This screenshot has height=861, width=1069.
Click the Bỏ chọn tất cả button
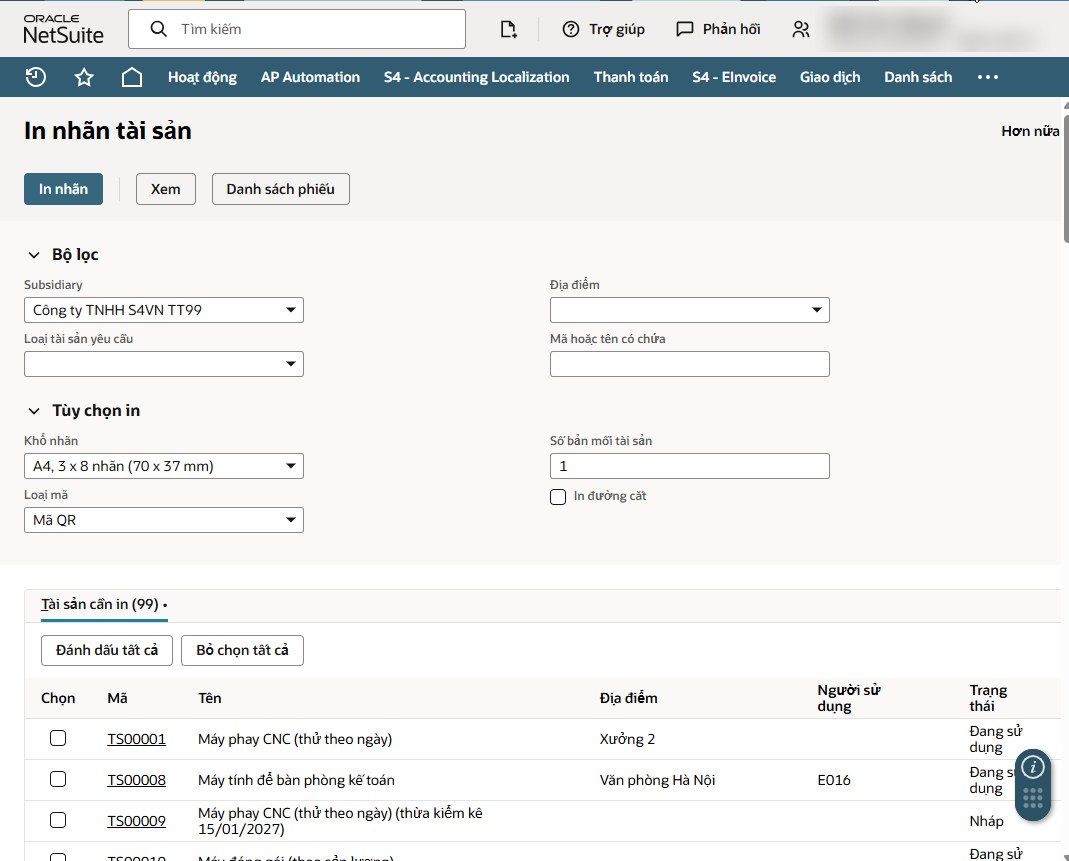click(243, 650)
